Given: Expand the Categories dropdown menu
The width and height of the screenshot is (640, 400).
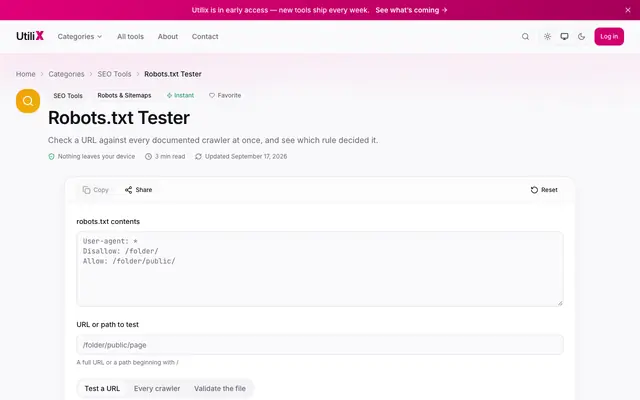Looking at the screenshot, I should (80, 36).
